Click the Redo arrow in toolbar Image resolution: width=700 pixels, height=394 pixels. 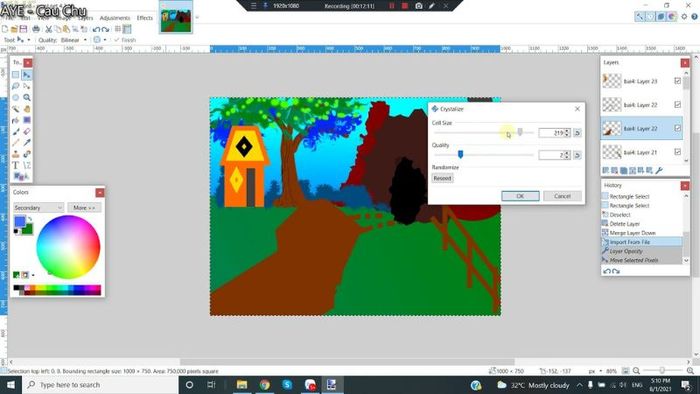point(105,29)
